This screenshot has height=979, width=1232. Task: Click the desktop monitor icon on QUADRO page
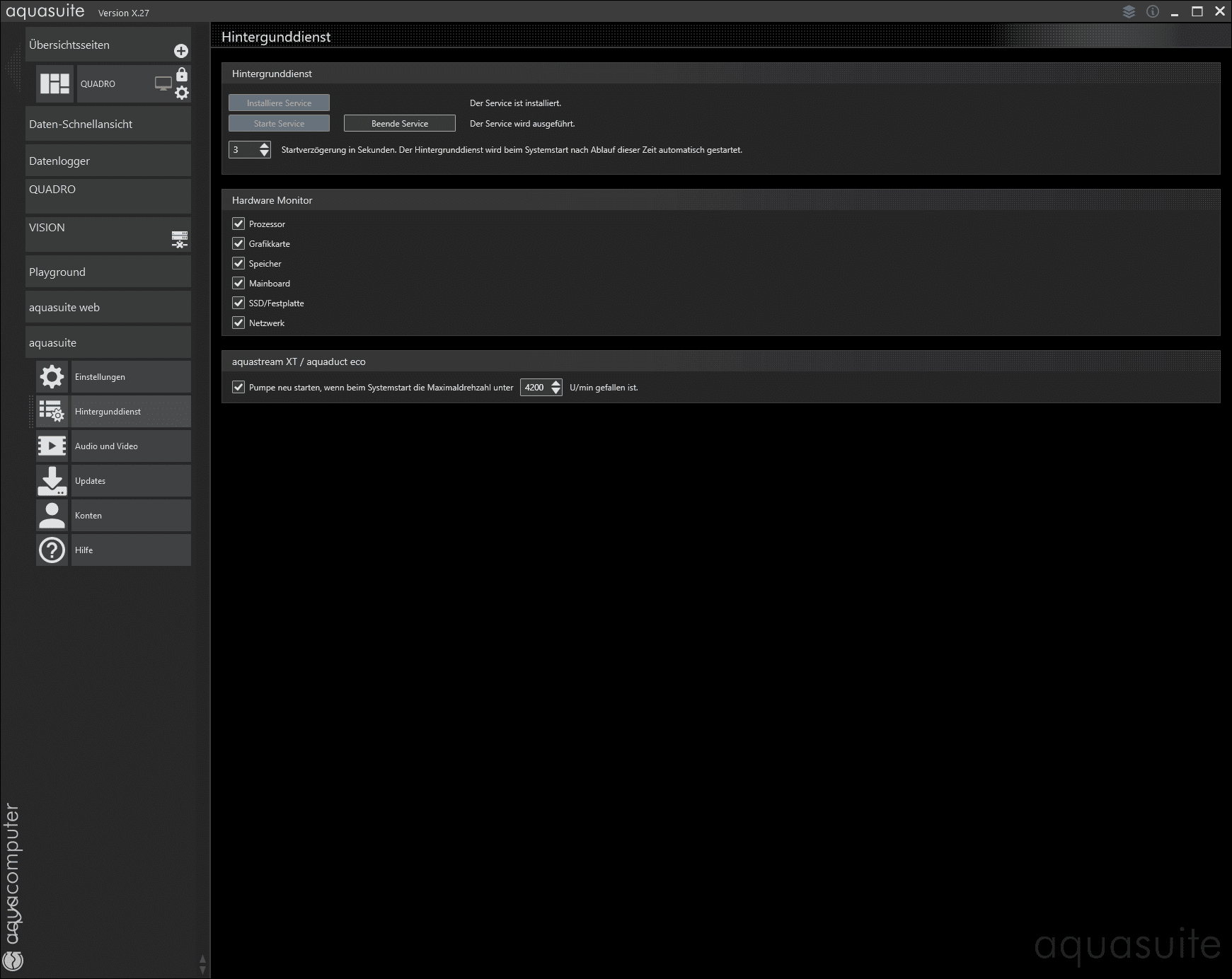pyautogui.click(x=163, y=83)
